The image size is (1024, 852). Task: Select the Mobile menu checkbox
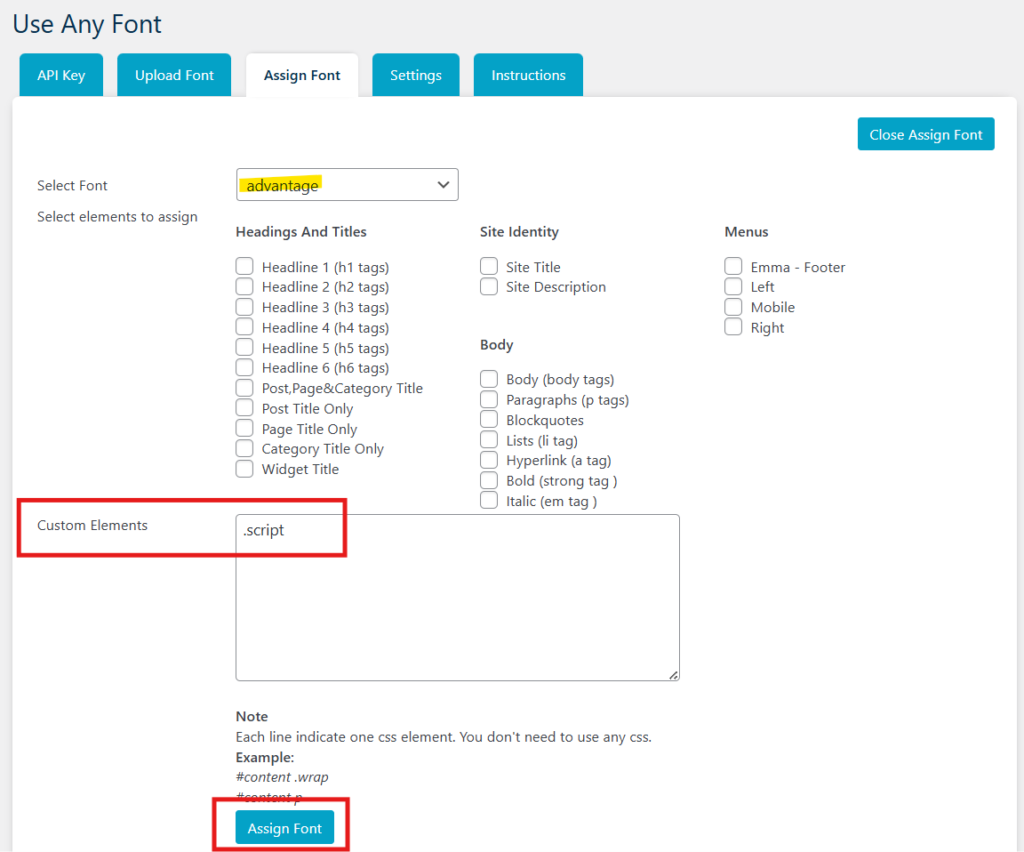point(734,307)
